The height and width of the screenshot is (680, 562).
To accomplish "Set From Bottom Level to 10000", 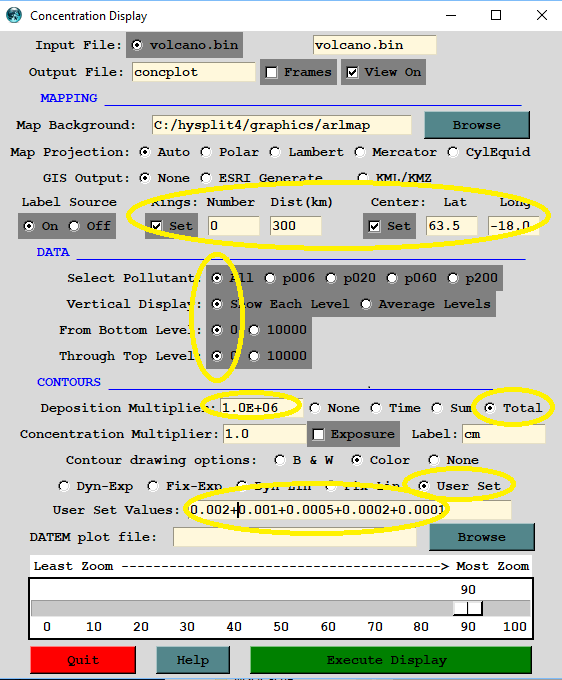I will point(254,330).
